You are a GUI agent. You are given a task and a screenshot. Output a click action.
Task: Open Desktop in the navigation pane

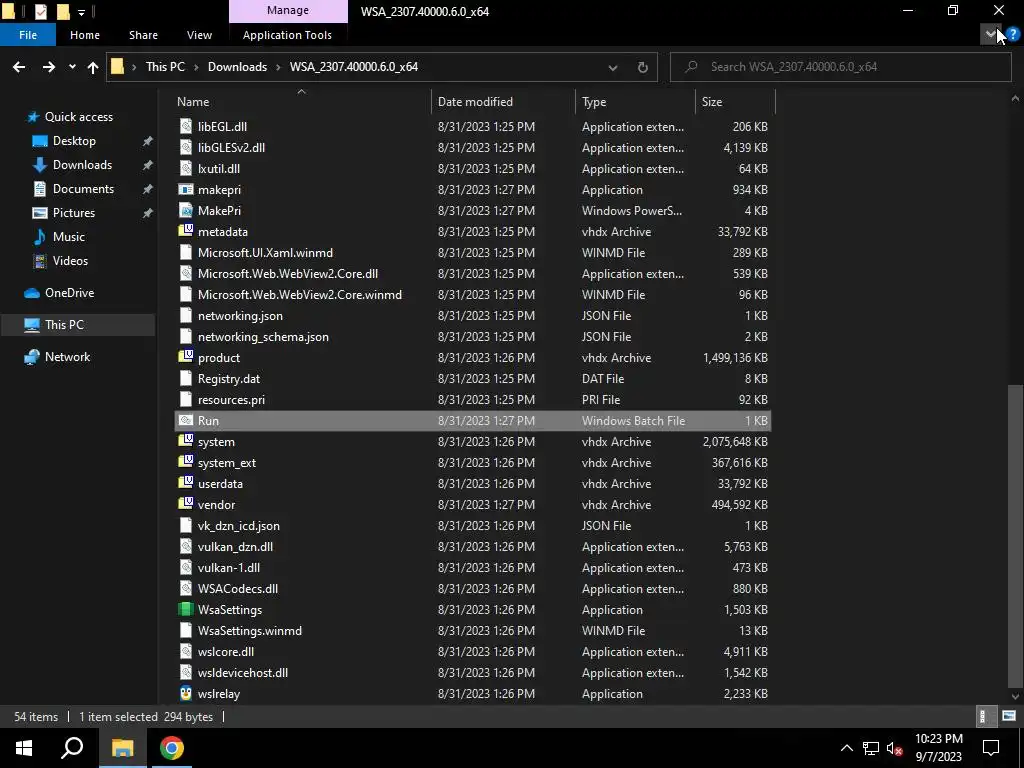tap(74, 141)
